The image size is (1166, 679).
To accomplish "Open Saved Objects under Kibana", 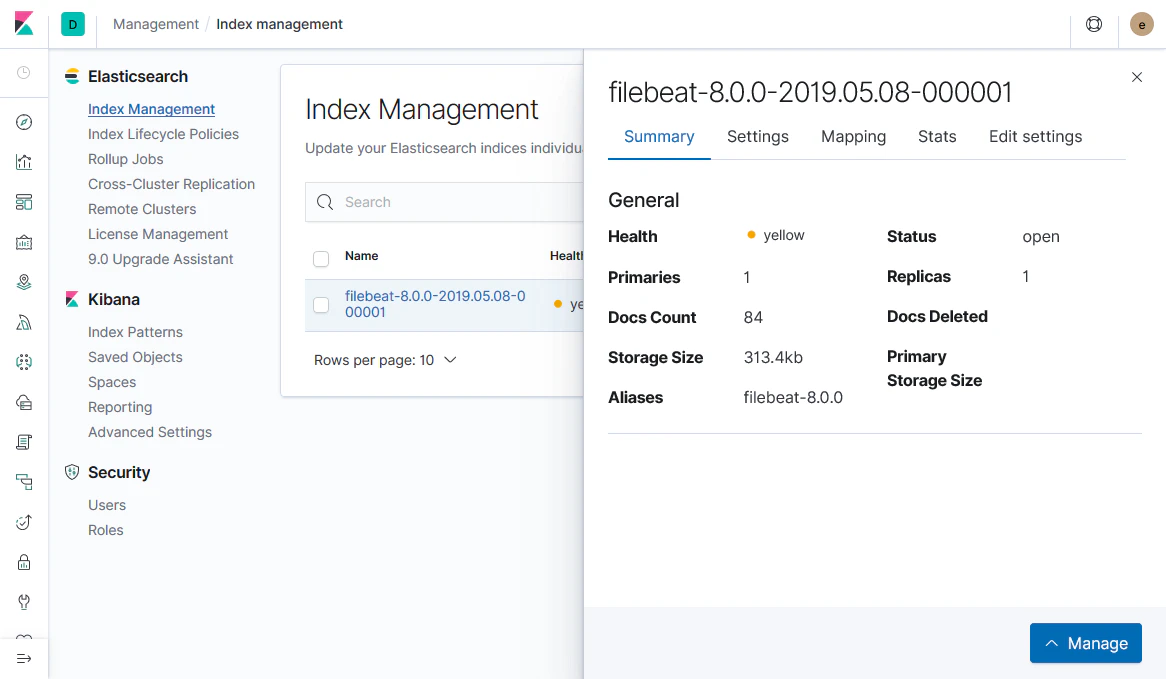I will [135, 357].
